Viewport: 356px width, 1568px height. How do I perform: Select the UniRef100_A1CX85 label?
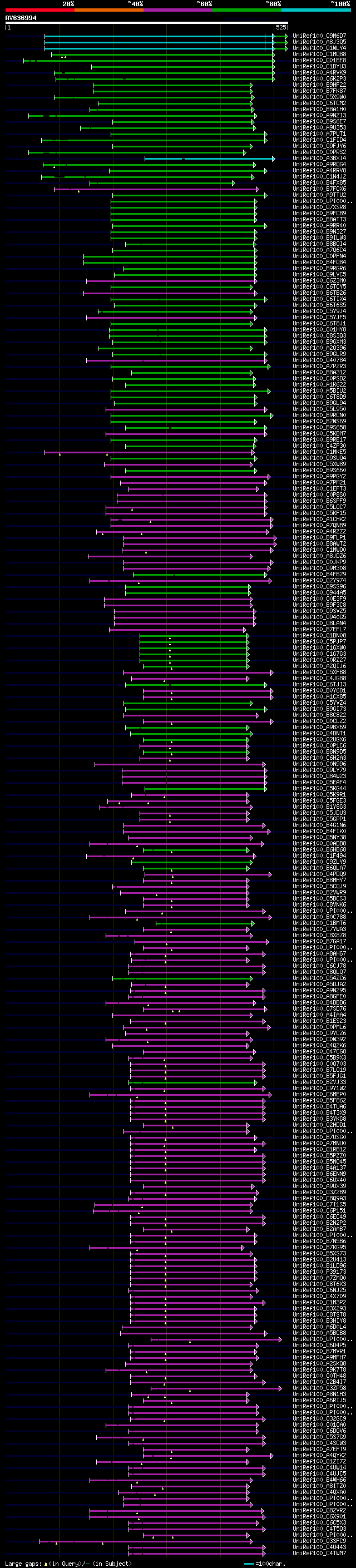[319, 696]
